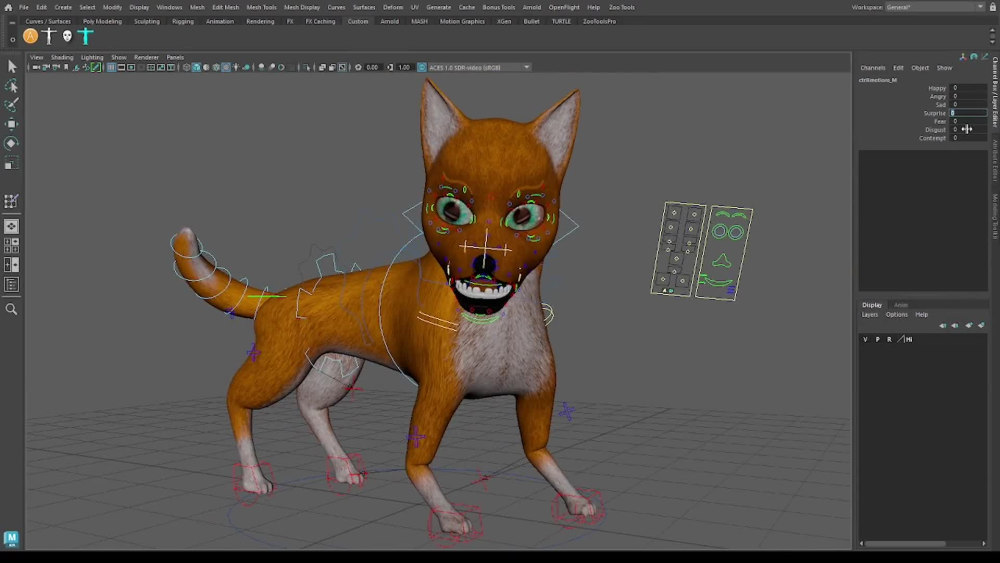Open Layers menu in layer editor

tap(870, 314)
